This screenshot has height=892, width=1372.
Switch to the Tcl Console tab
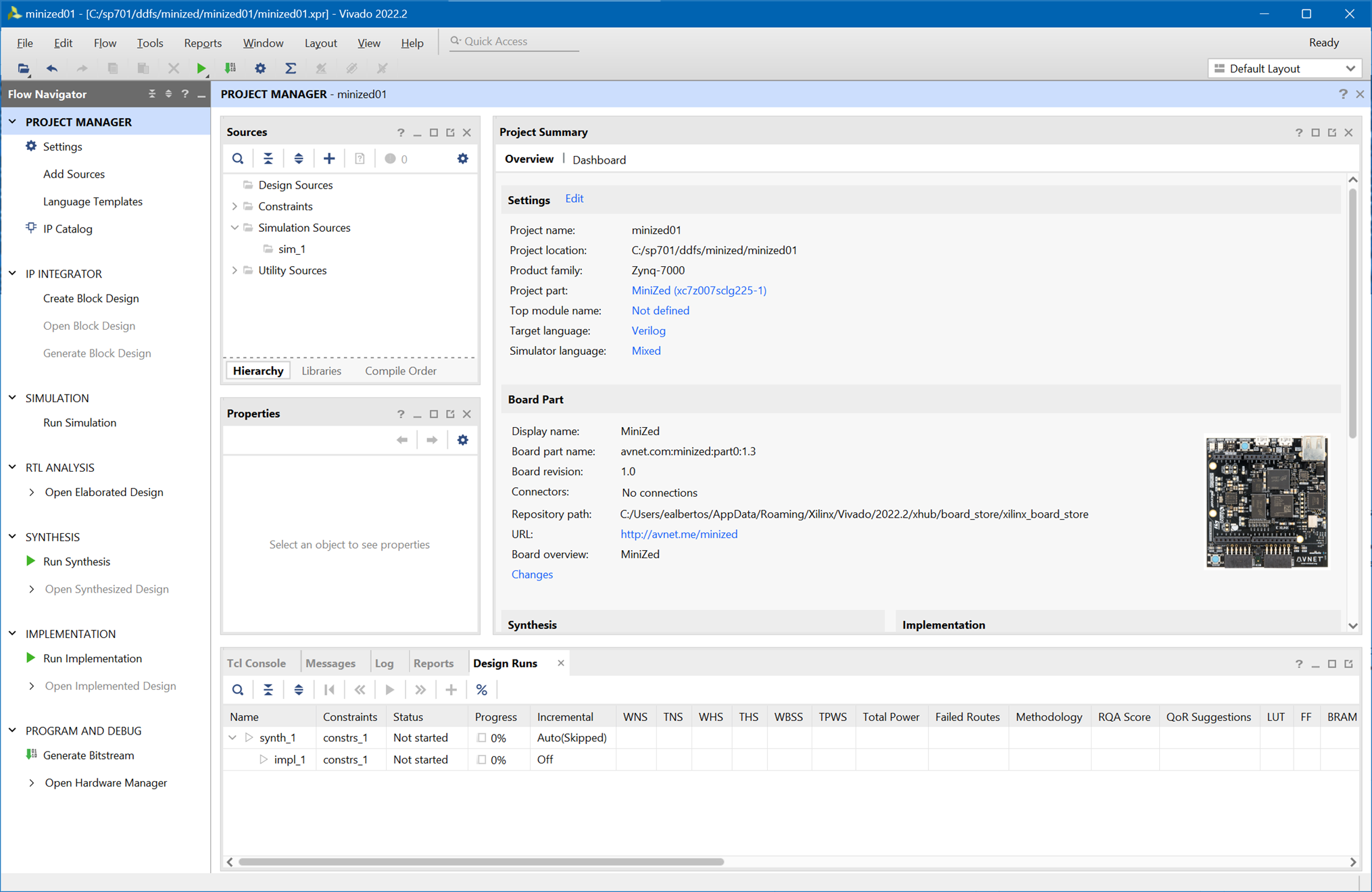click(x=256, y=663)
